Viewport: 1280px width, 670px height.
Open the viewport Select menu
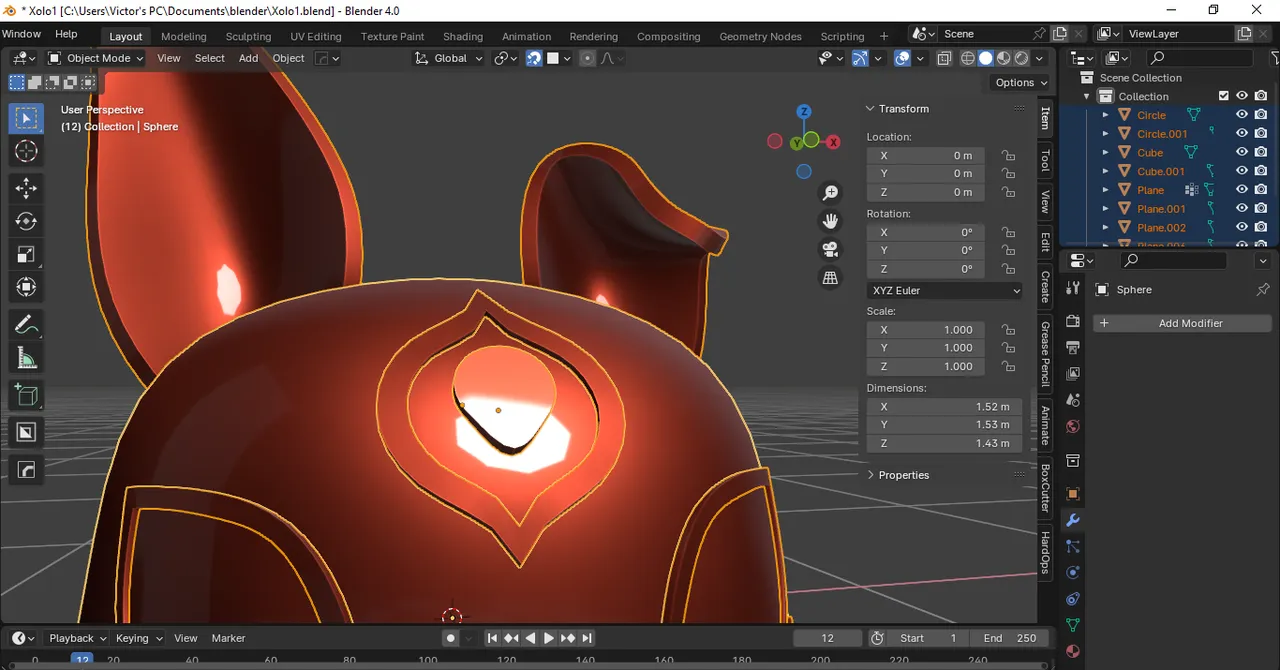(209, 58)
